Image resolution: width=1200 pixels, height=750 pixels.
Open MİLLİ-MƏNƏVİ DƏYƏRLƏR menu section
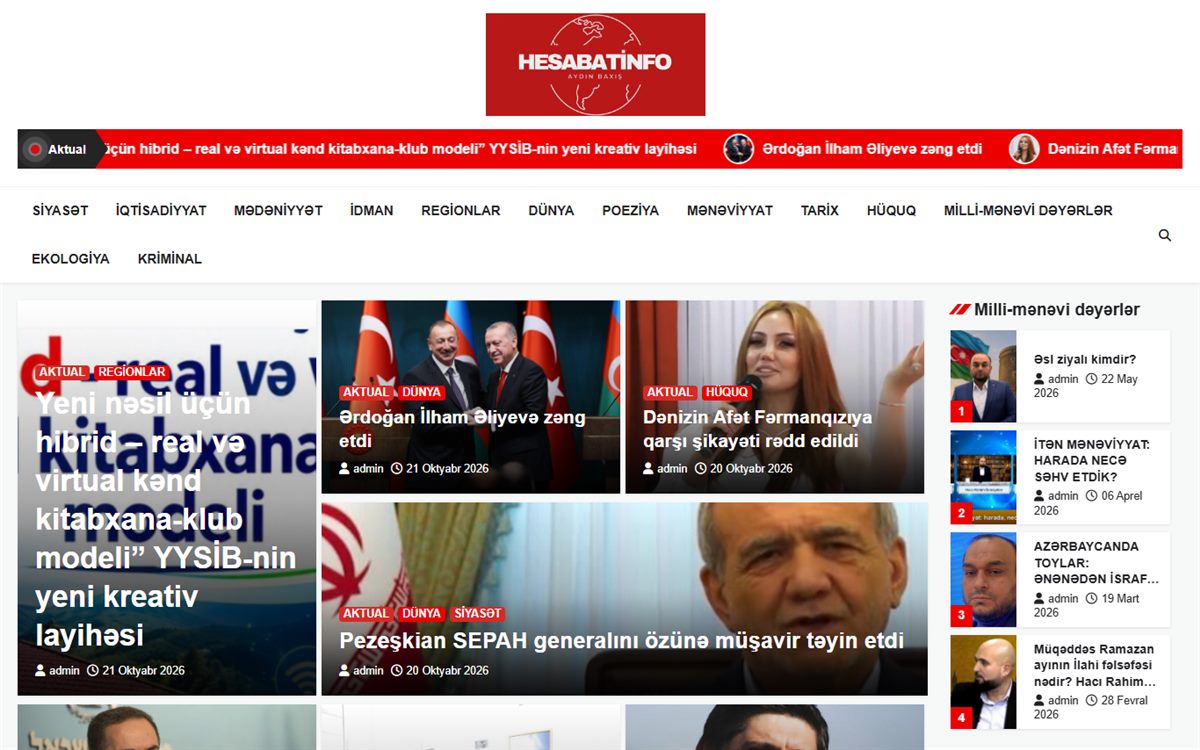point(1028,210)
